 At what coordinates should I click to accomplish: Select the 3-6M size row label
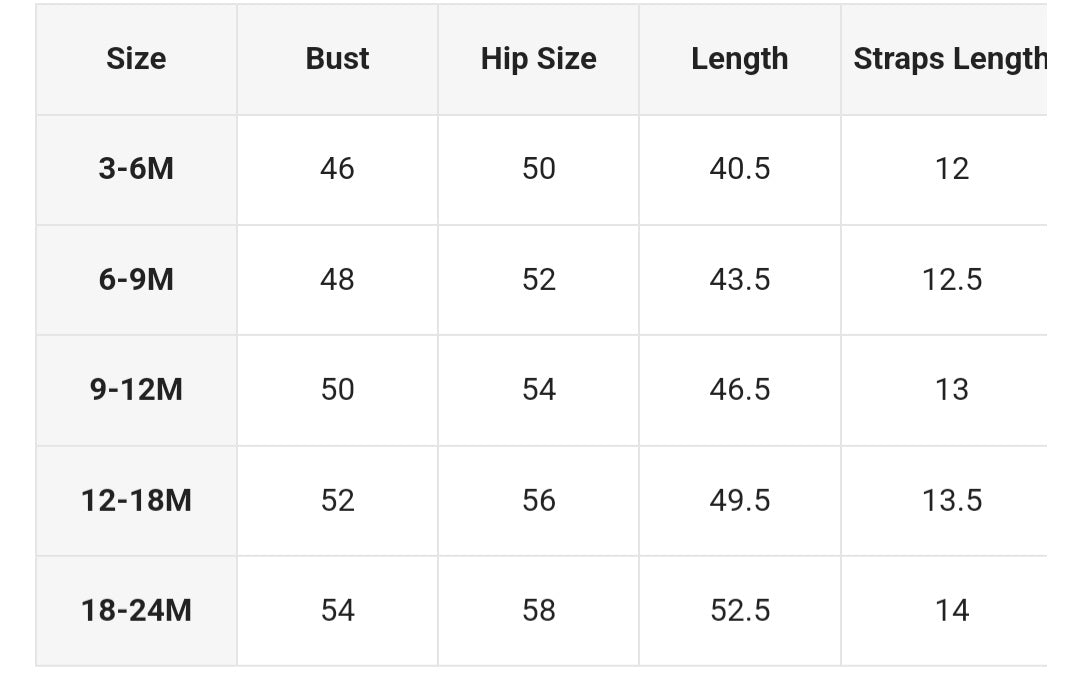pyautogui.click(x=136, y=169)
